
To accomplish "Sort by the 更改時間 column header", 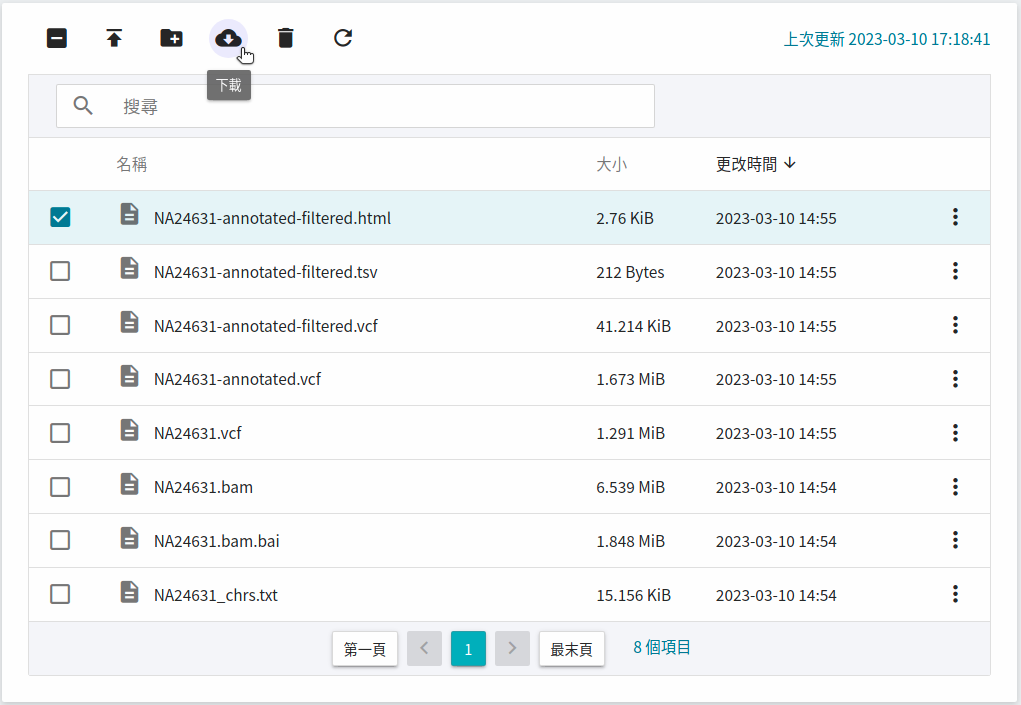I will click(x=755, y=164).
